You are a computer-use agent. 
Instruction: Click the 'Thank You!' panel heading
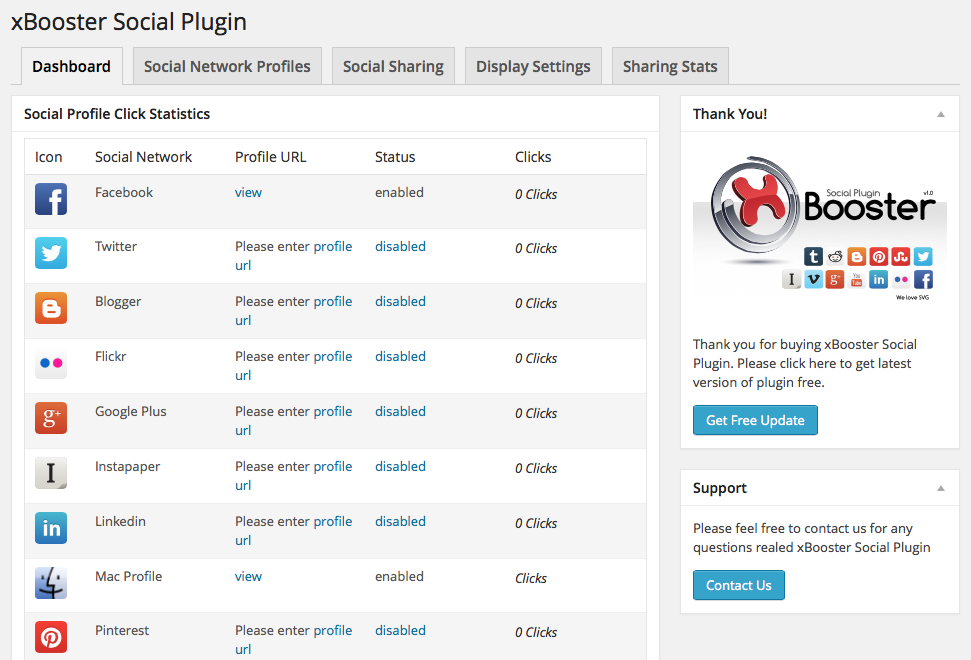(x=730, y=114)
